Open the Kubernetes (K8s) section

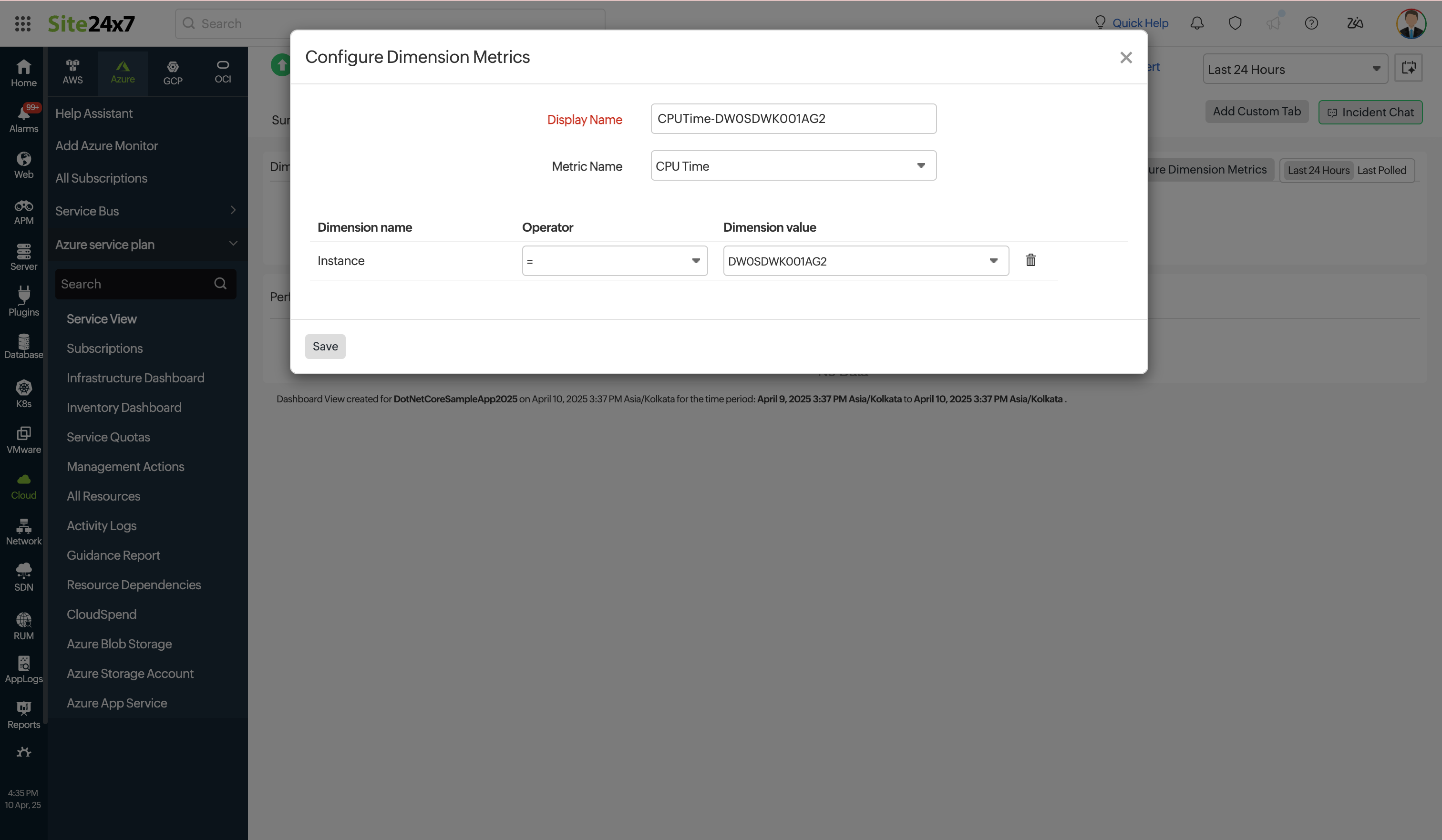click(x=23, y=392)
